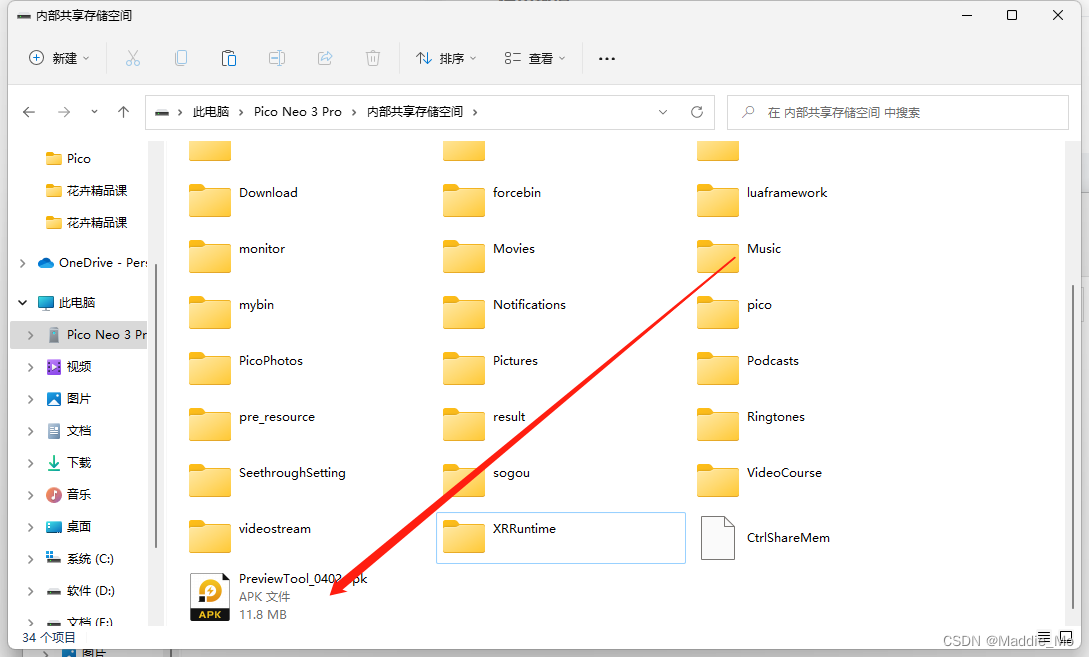1089x657 pixels.
Task: Click the Paste clipboard icon
Action: click(228, 58)
